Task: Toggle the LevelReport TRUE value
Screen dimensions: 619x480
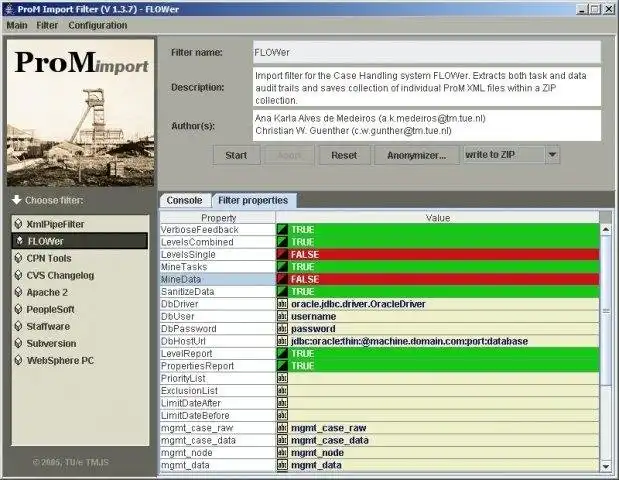Action: 437,353
